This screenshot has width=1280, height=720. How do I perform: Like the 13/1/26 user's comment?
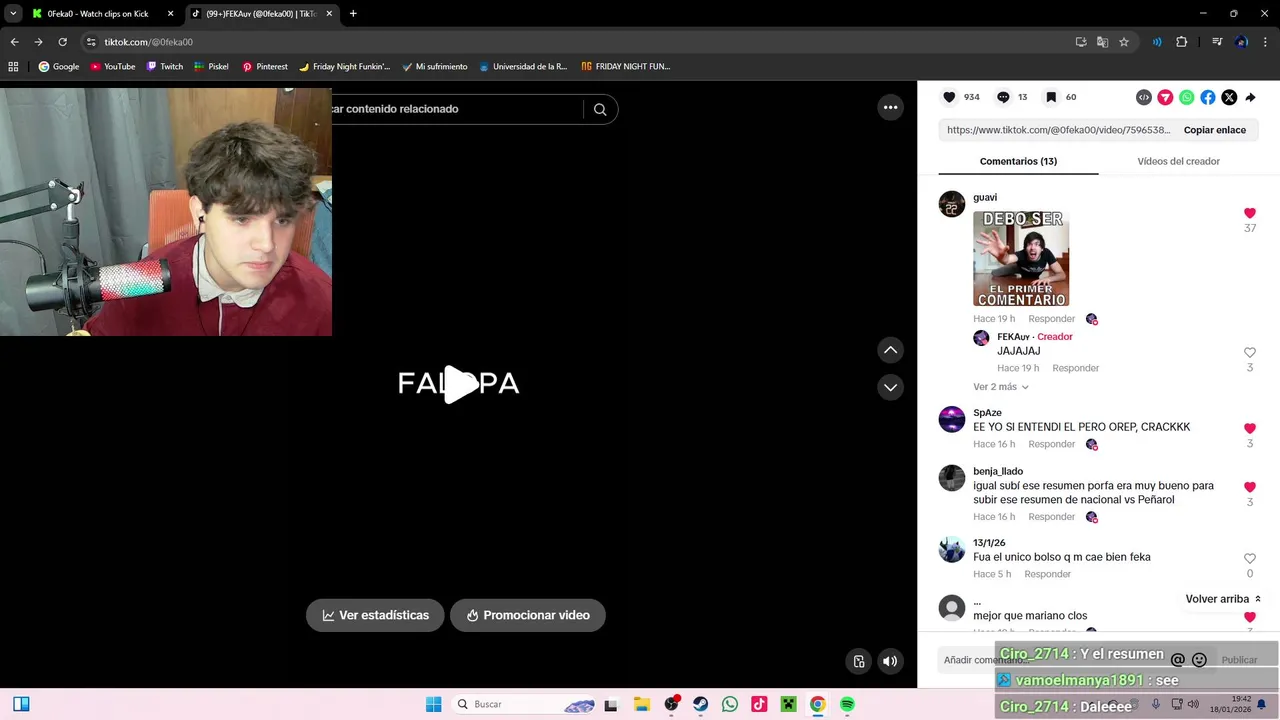click(1250, 559)
